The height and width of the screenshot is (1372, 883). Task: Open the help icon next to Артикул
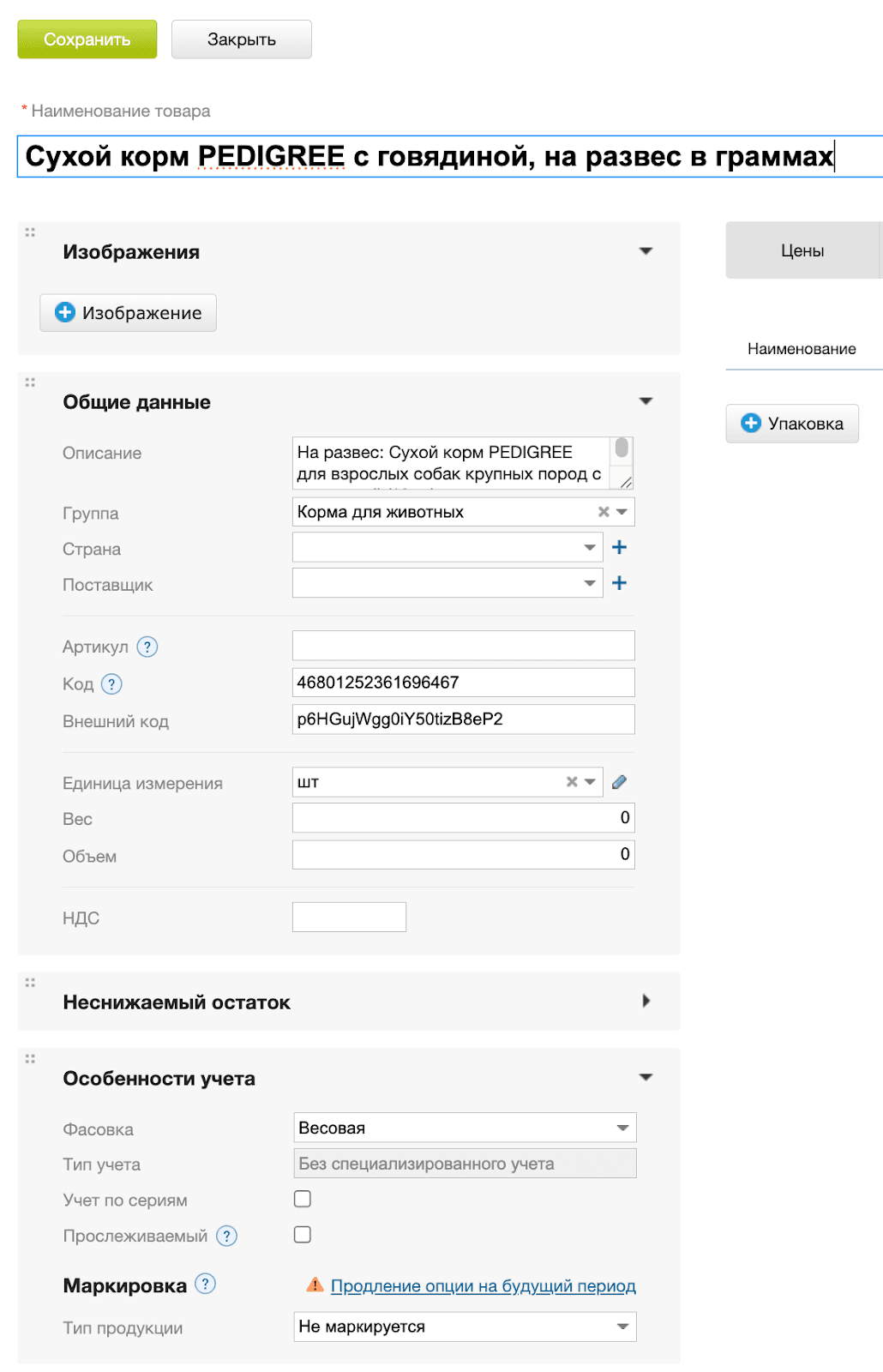click(x=147, y=647)
